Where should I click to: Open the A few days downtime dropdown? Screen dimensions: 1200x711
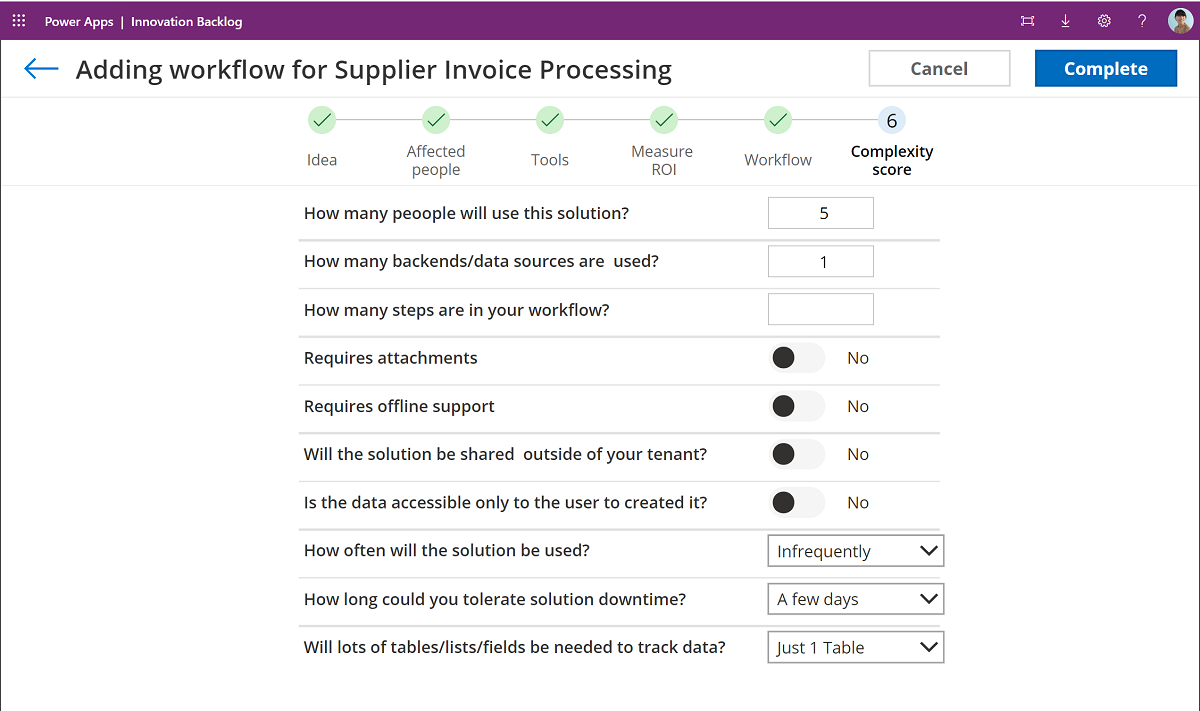(x=856, y=599)
